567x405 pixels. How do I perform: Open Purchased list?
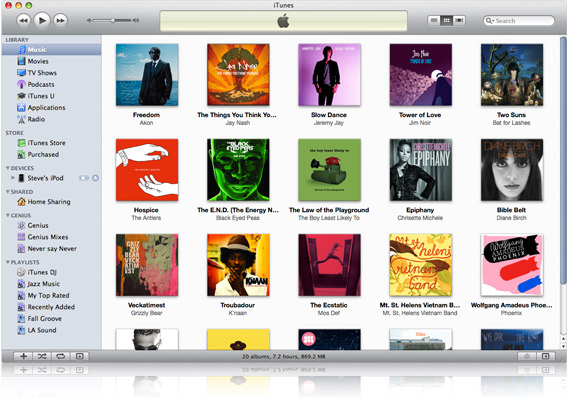pyautogui.click(x=52, y=154)
